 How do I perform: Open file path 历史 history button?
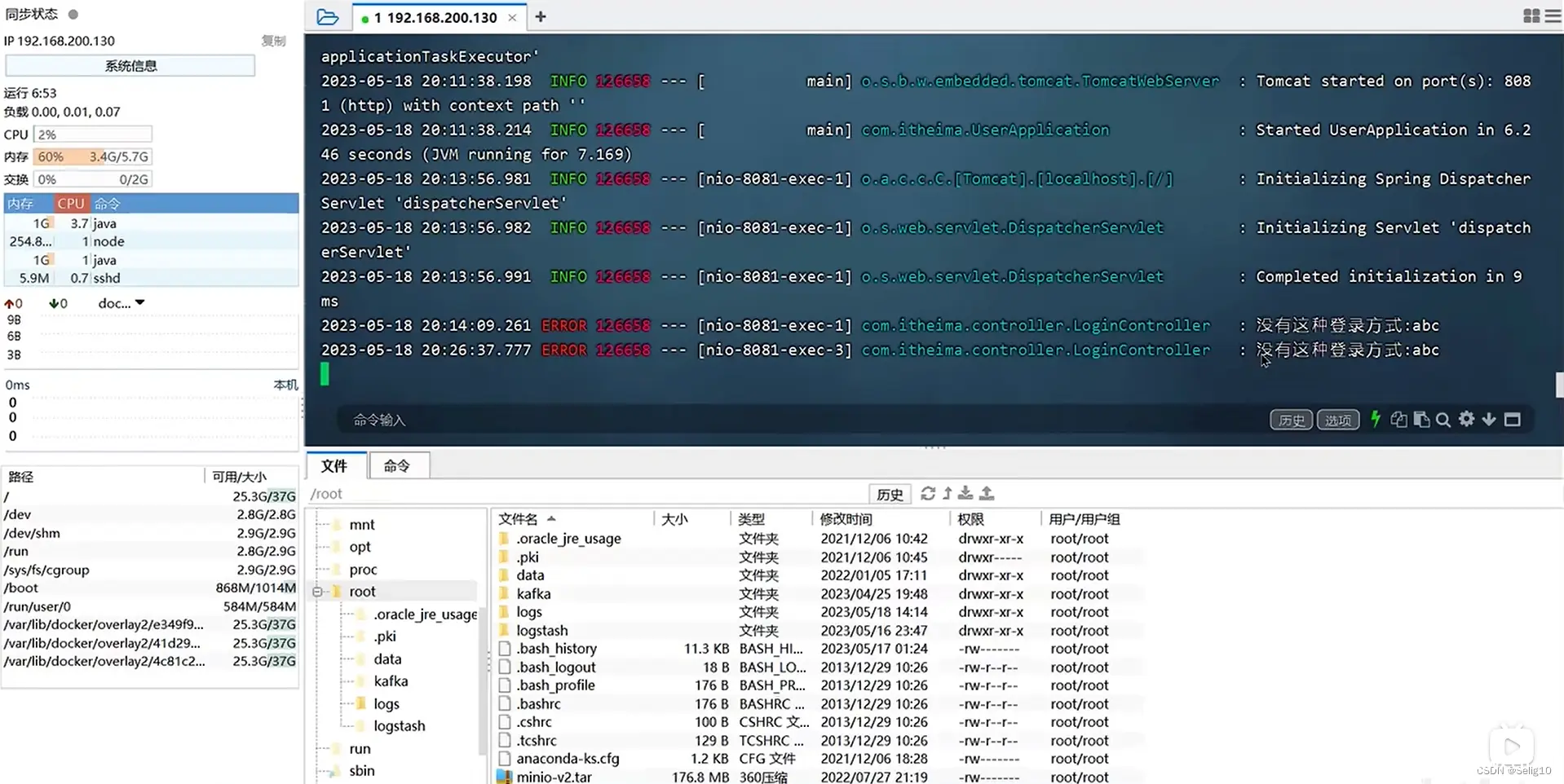[x=889, y=494]
